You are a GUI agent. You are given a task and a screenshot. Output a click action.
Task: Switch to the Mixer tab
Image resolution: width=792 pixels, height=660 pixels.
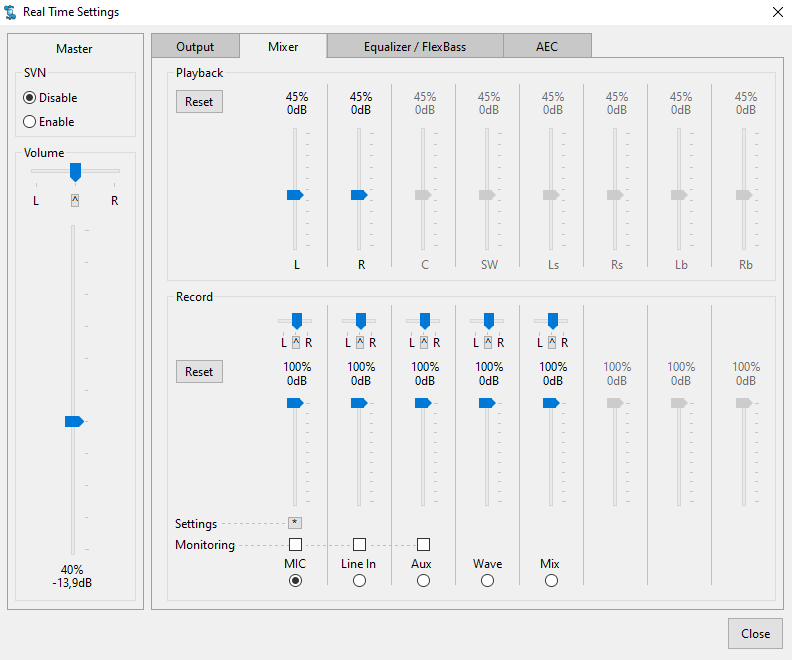[x=283, y=46]
